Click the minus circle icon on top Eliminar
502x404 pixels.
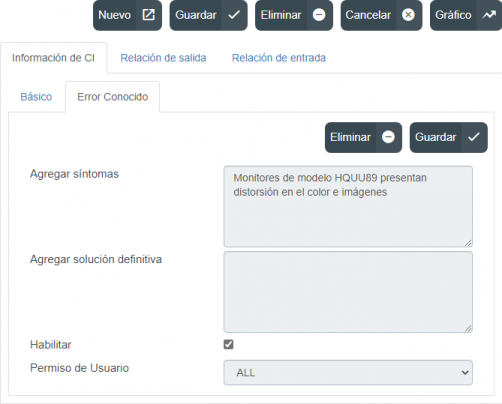click(x=319, y=15)
